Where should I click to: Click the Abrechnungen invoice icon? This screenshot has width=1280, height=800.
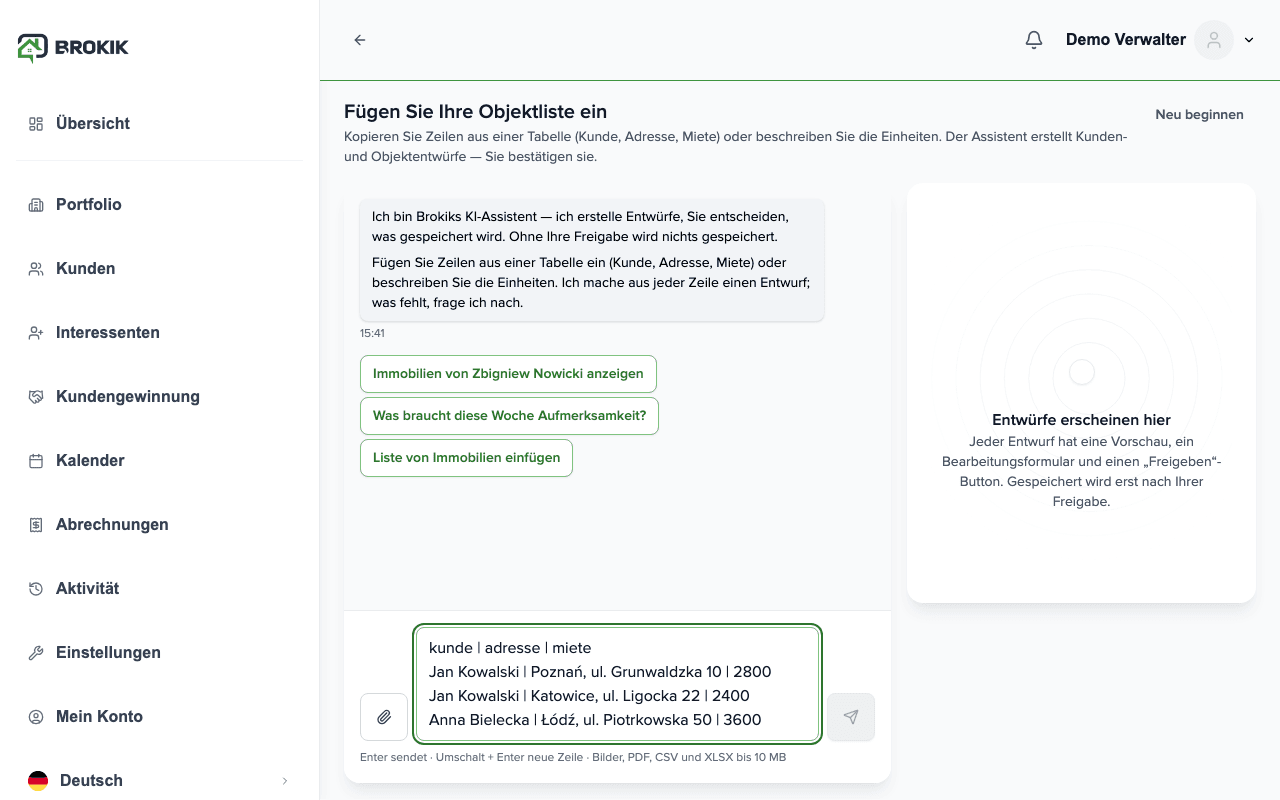click(36, 525)
